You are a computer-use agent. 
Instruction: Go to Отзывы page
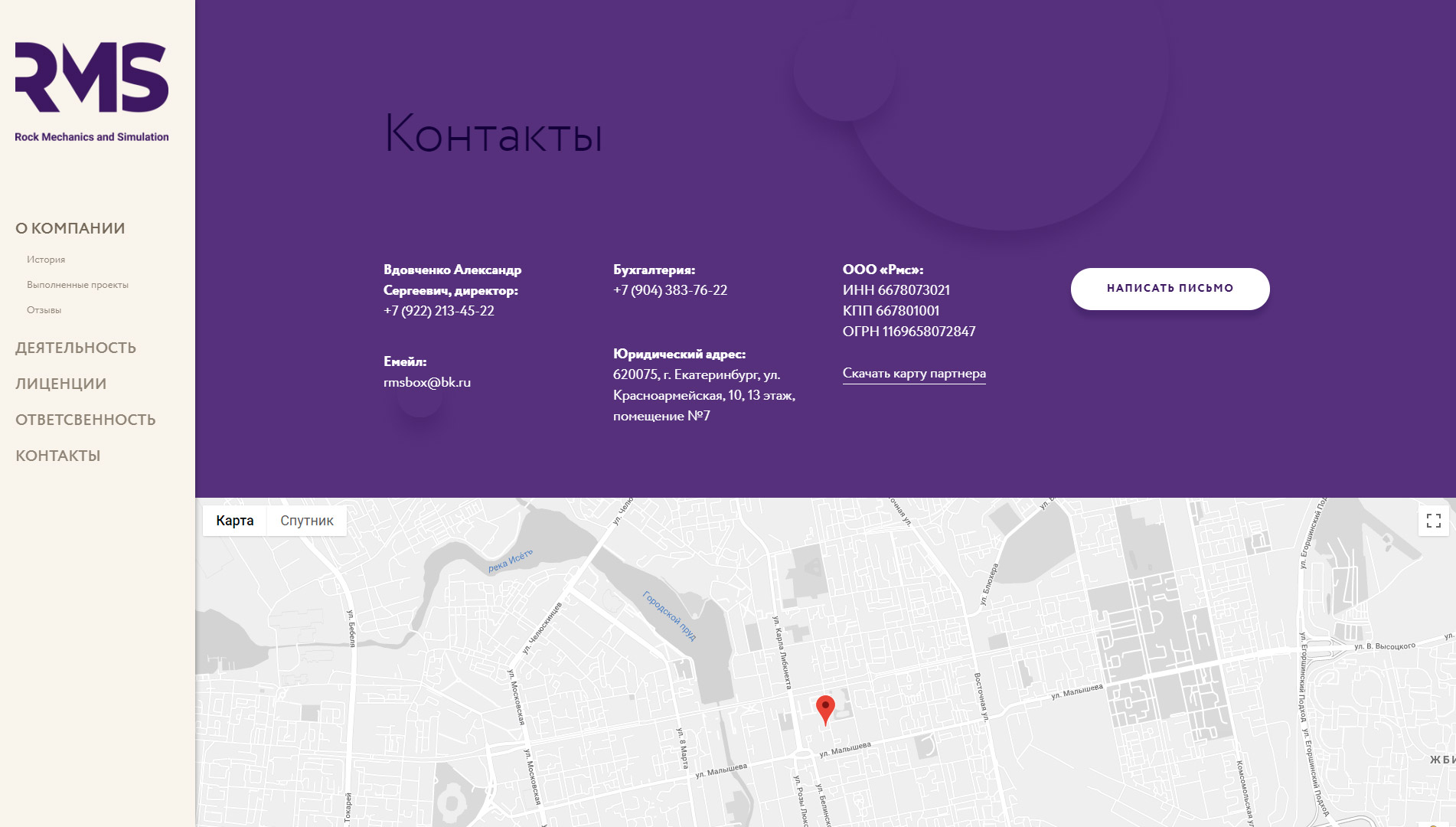click(x=44, y=310)
